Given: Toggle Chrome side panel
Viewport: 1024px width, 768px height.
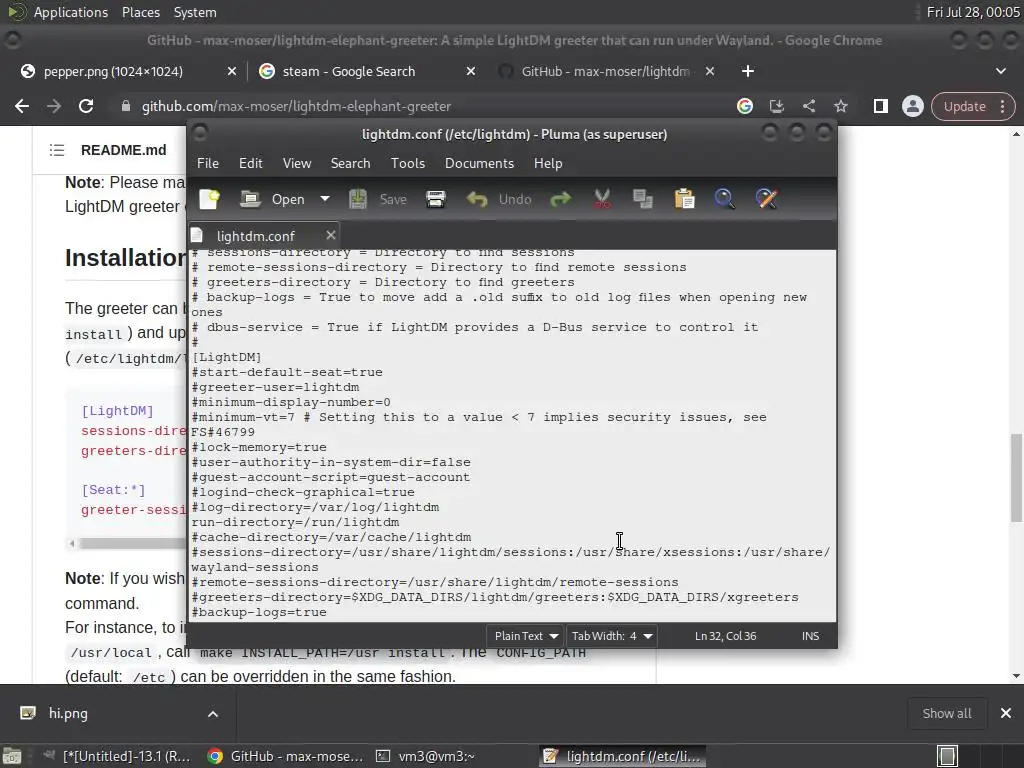Looking at the screenshot, I should tap(880, 106).
